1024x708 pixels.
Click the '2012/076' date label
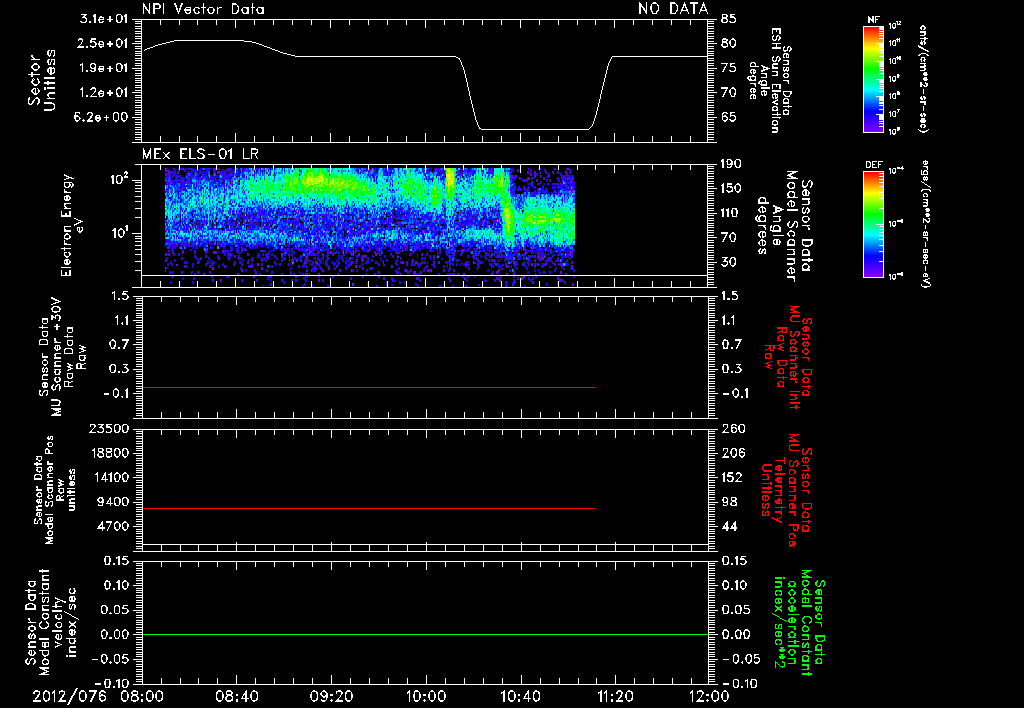70,696
